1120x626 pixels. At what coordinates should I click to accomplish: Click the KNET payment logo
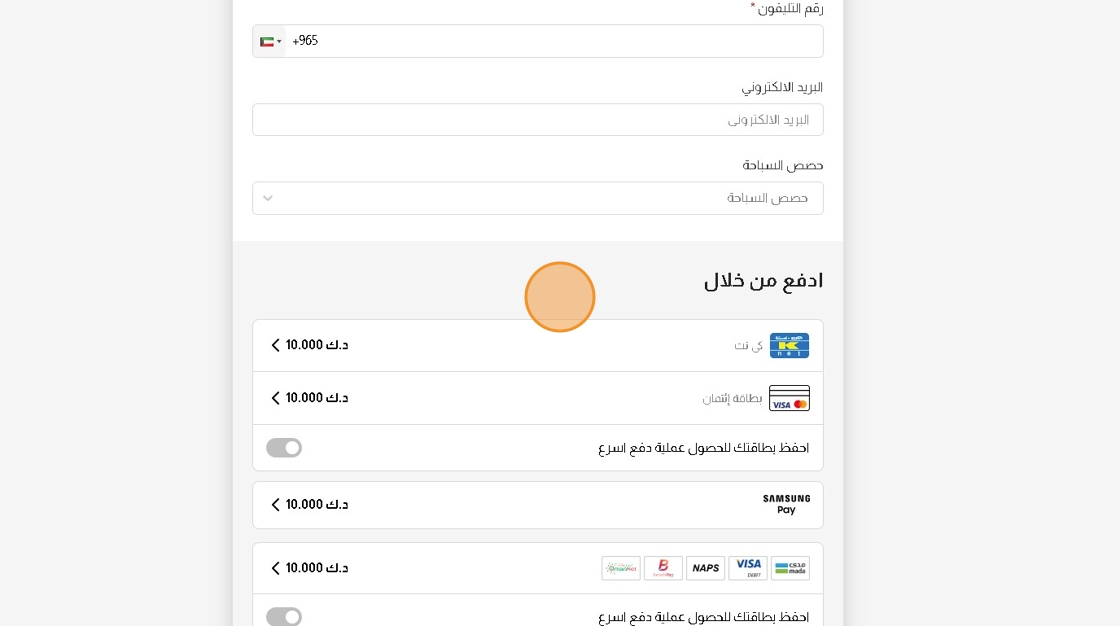coord(789,345)
